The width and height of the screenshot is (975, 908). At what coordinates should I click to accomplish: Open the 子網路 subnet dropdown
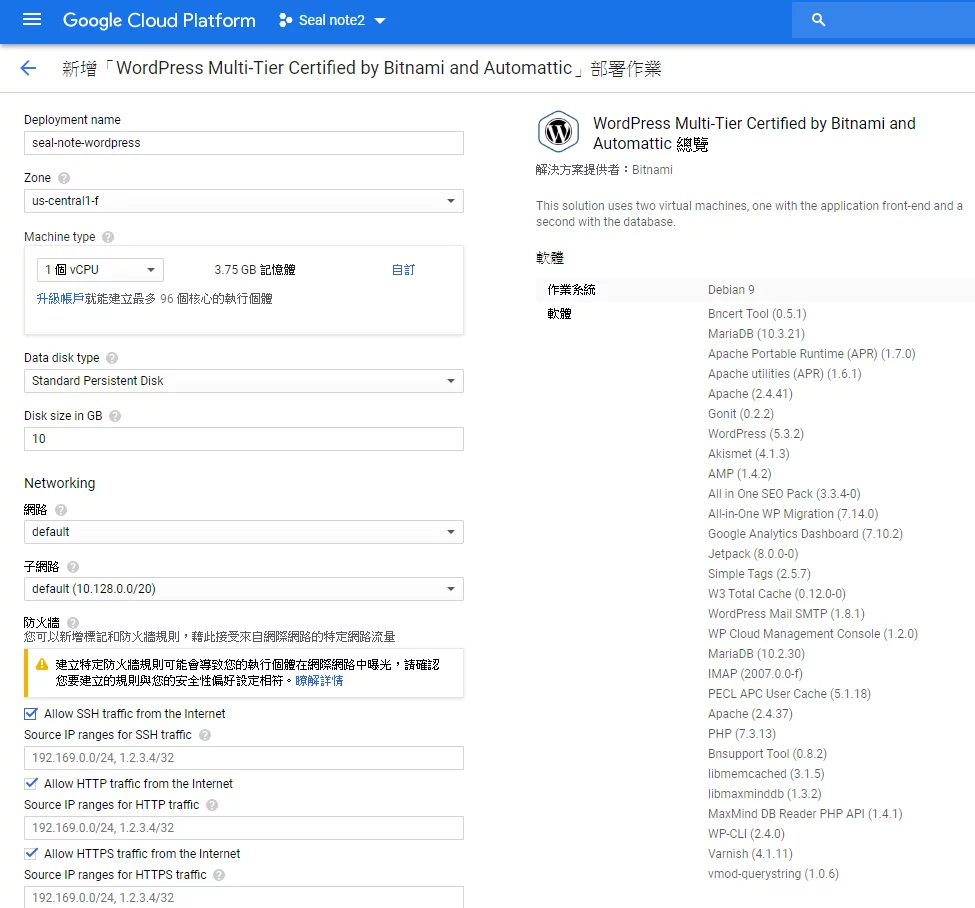pyautogui.click(x=244, y=589)
